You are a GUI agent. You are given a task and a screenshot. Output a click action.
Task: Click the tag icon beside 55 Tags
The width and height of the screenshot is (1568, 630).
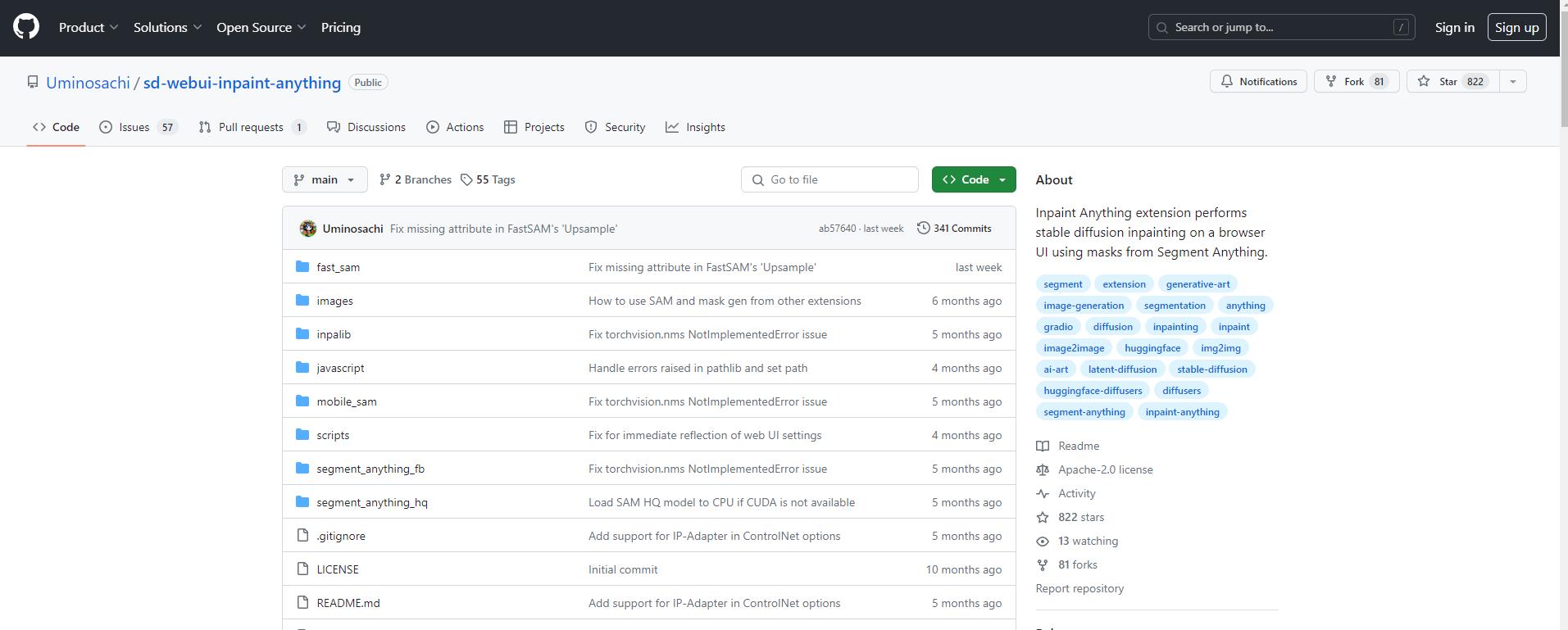tap(466, 179)
